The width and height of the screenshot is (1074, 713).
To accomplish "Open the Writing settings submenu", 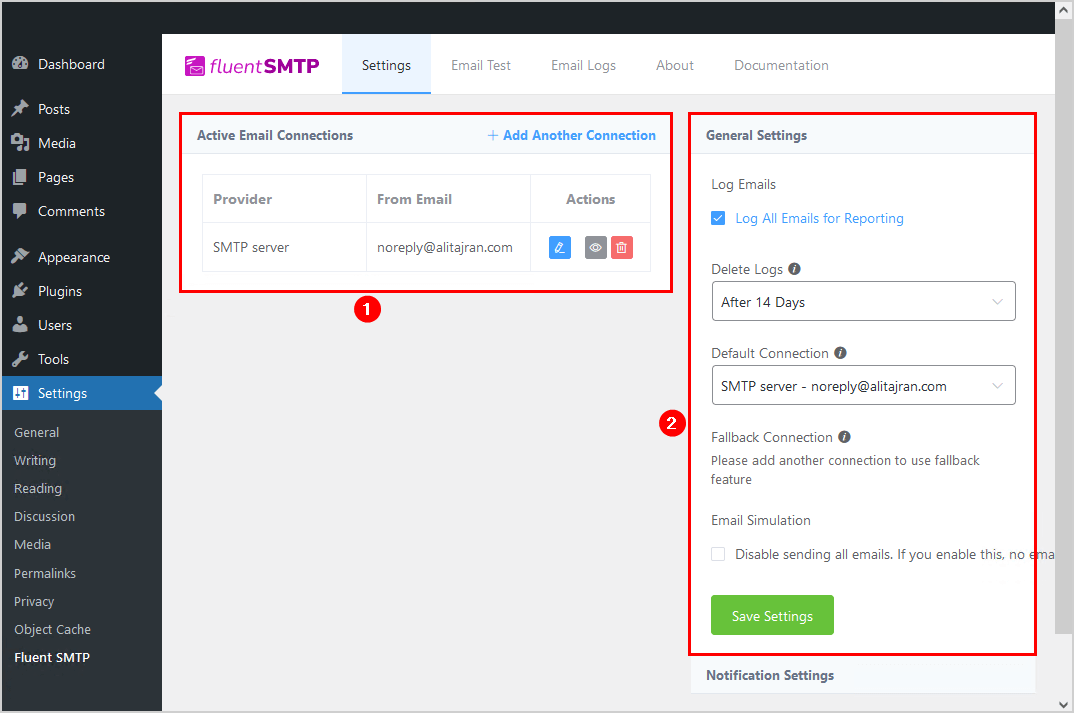I will tap(35, 460).
